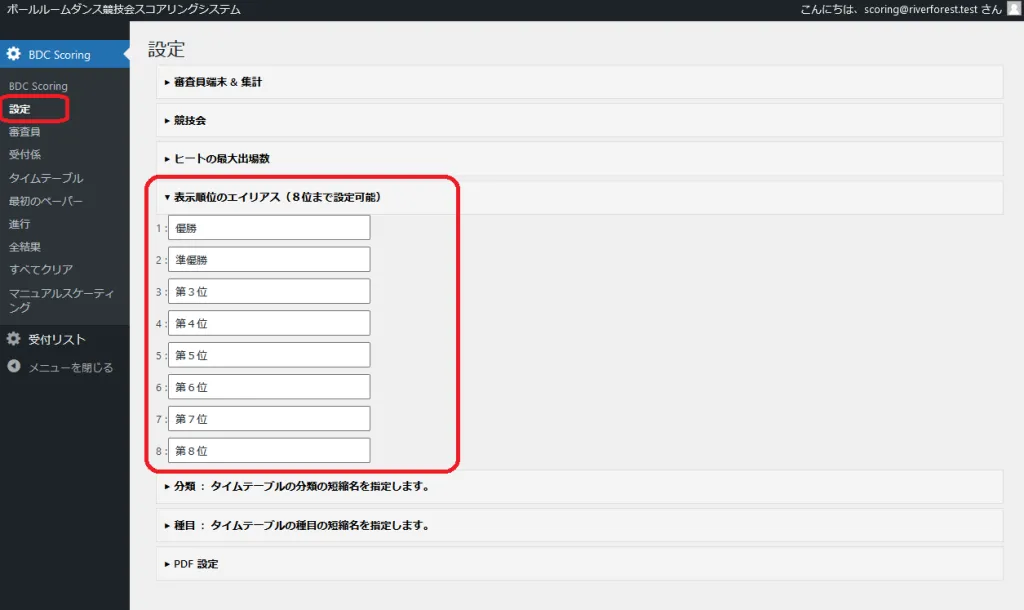Expand the ヒートの最大出場数 section

(x=222, y=158)
